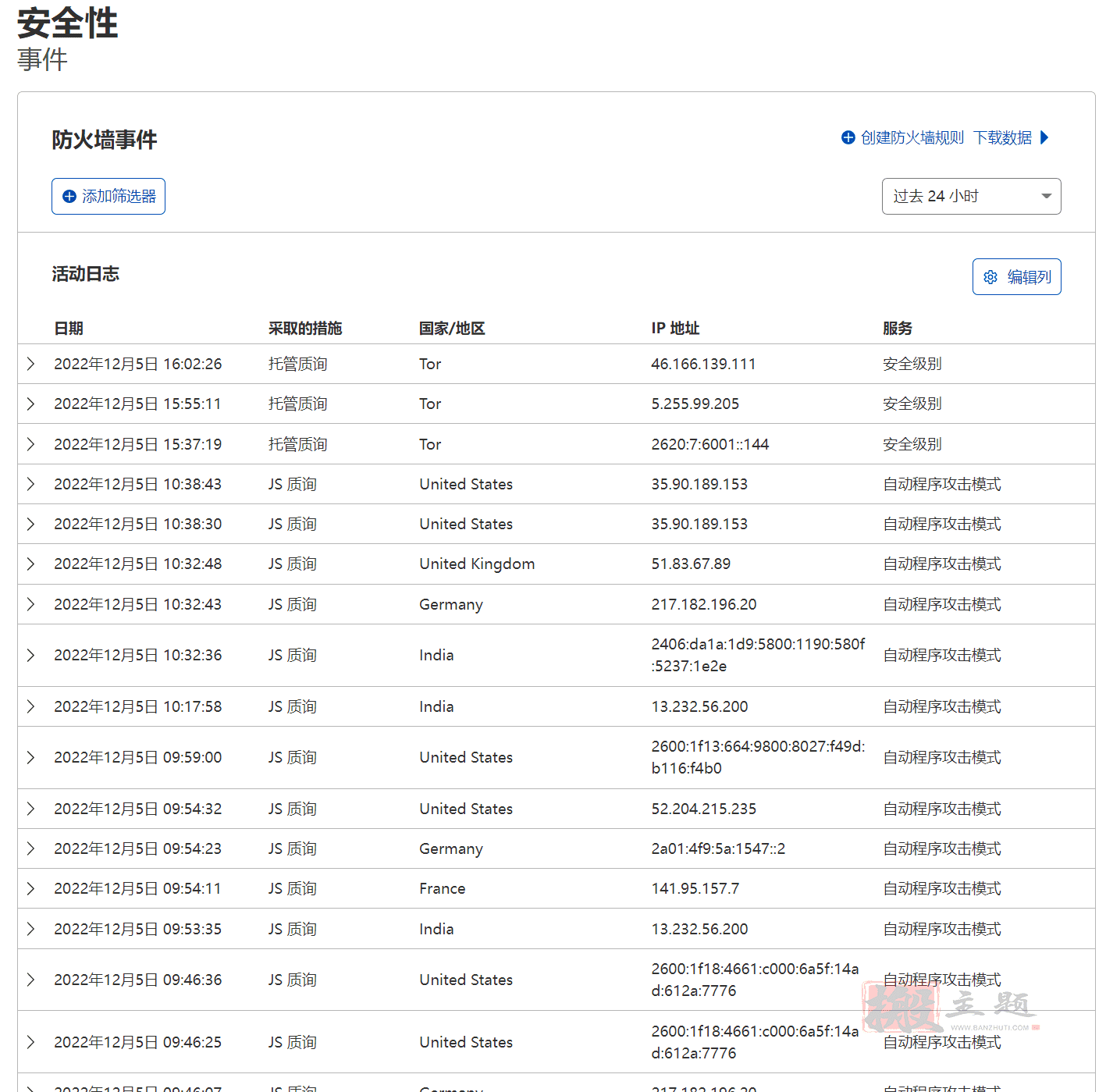1106x1092 pixels.
Task: Expand the 10:38:43 event row
Action: click(x=30, y=484)
